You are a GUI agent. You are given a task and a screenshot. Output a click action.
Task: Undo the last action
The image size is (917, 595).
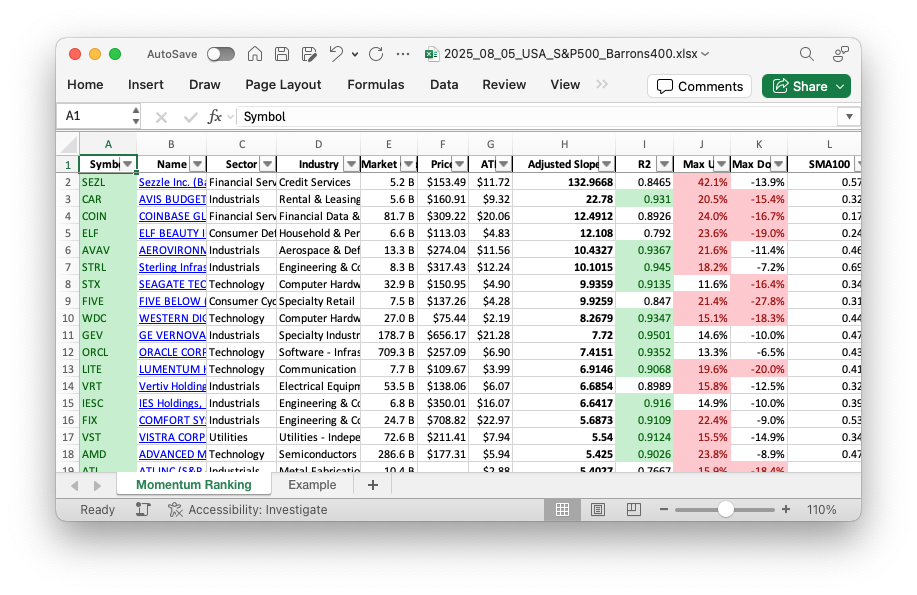336,54
